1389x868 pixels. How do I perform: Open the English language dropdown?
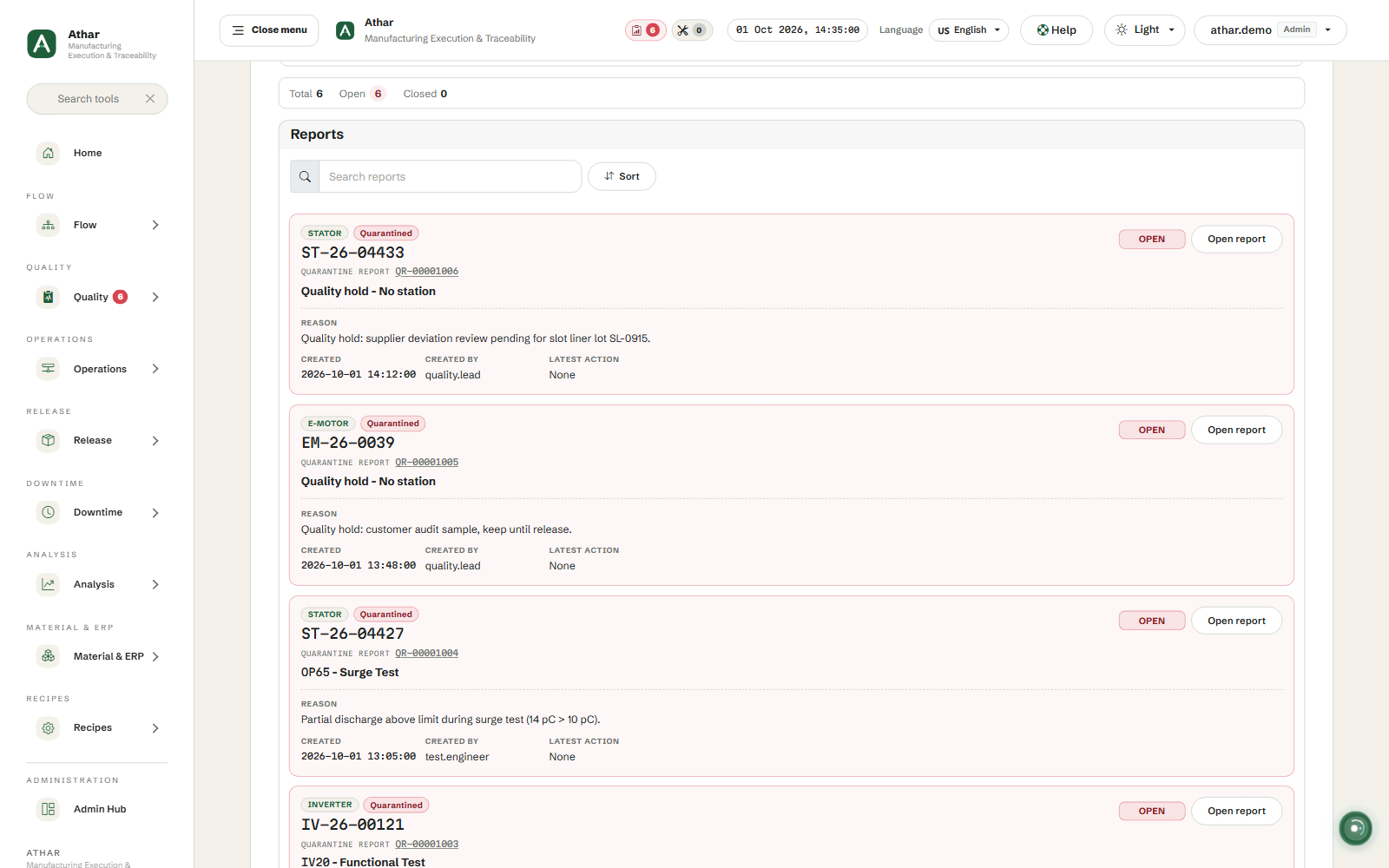[x=969, y=30]
